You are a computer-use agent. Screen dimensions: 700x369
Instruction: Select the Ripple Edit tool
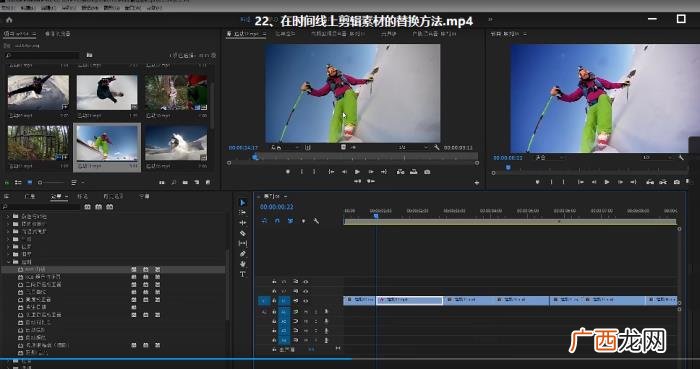click(x=242, y=223)
